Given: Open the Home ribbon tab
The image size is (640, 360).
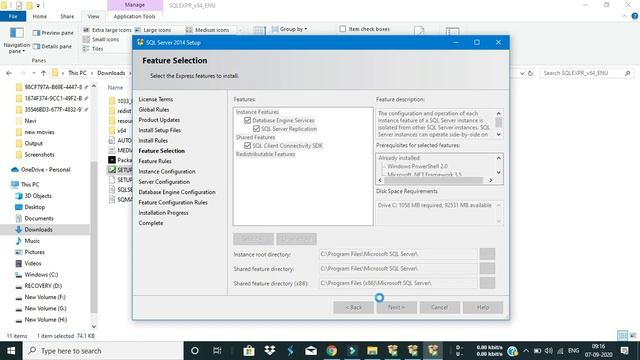Looking at the screenshot, I should 40,16.
